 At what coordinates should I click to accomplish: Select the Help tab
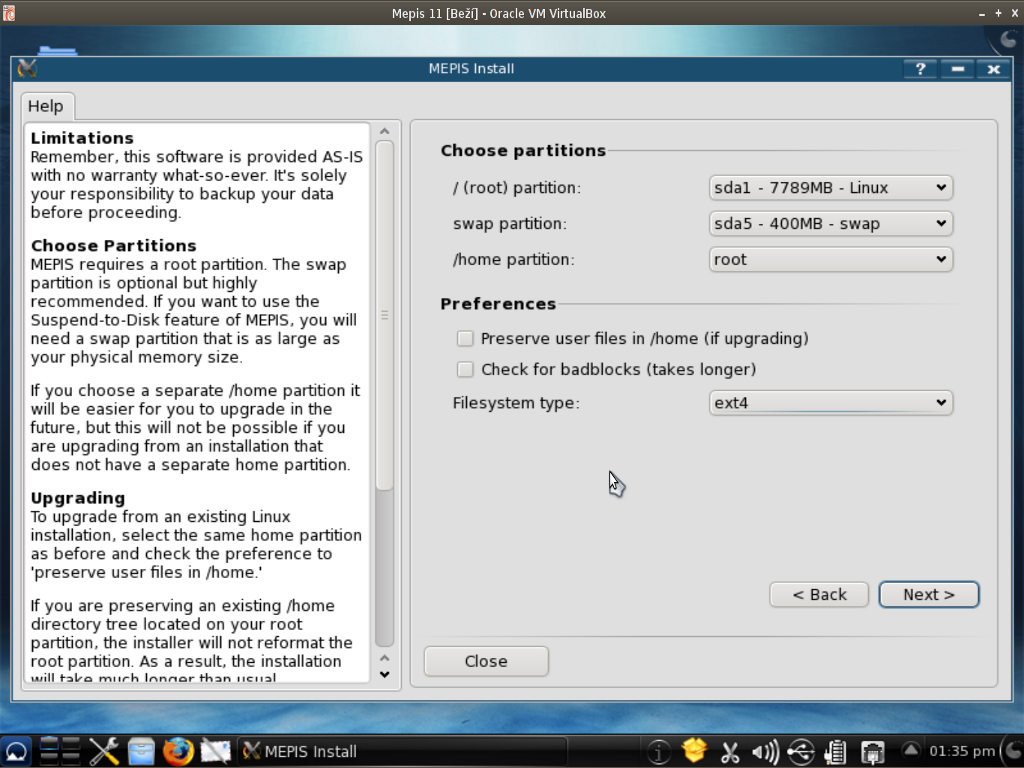click(x=46, y=106)
